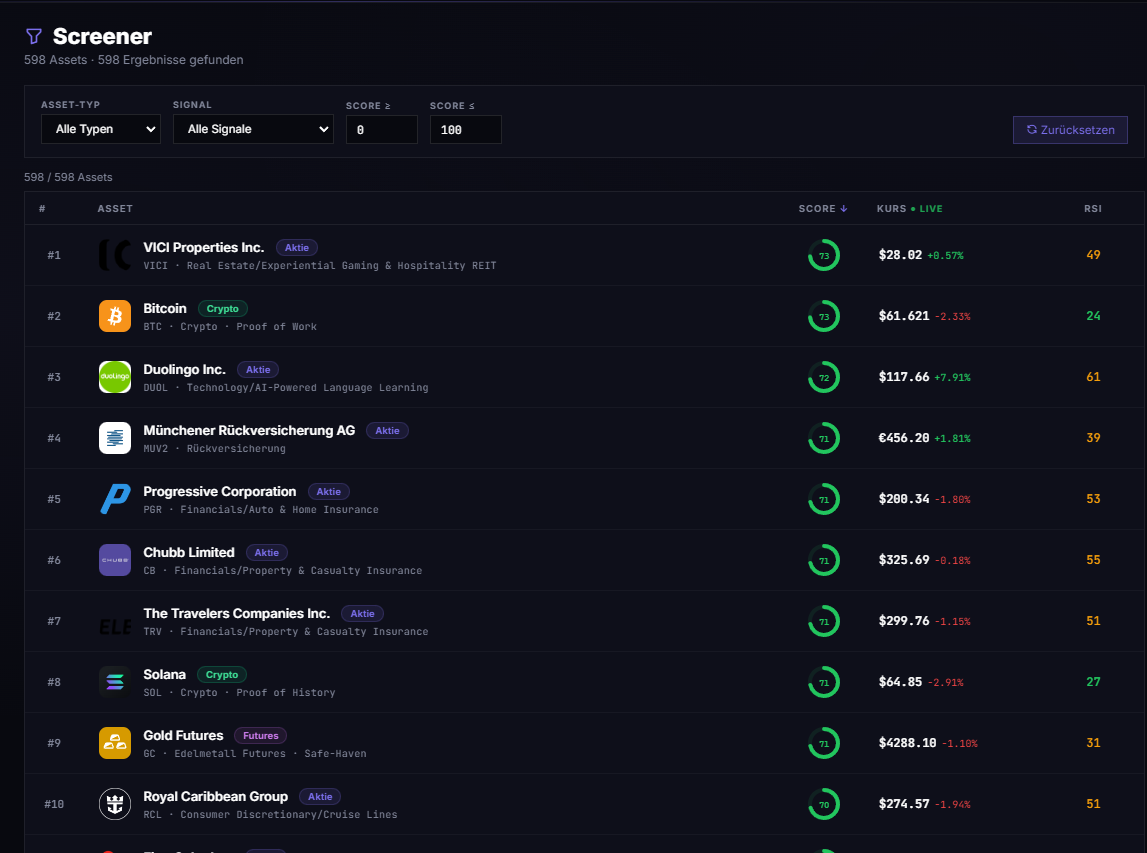Viewport: 1147px width, 853px height.
Task: Click the Solana RSI value 27
Action: coord(1093,682)
